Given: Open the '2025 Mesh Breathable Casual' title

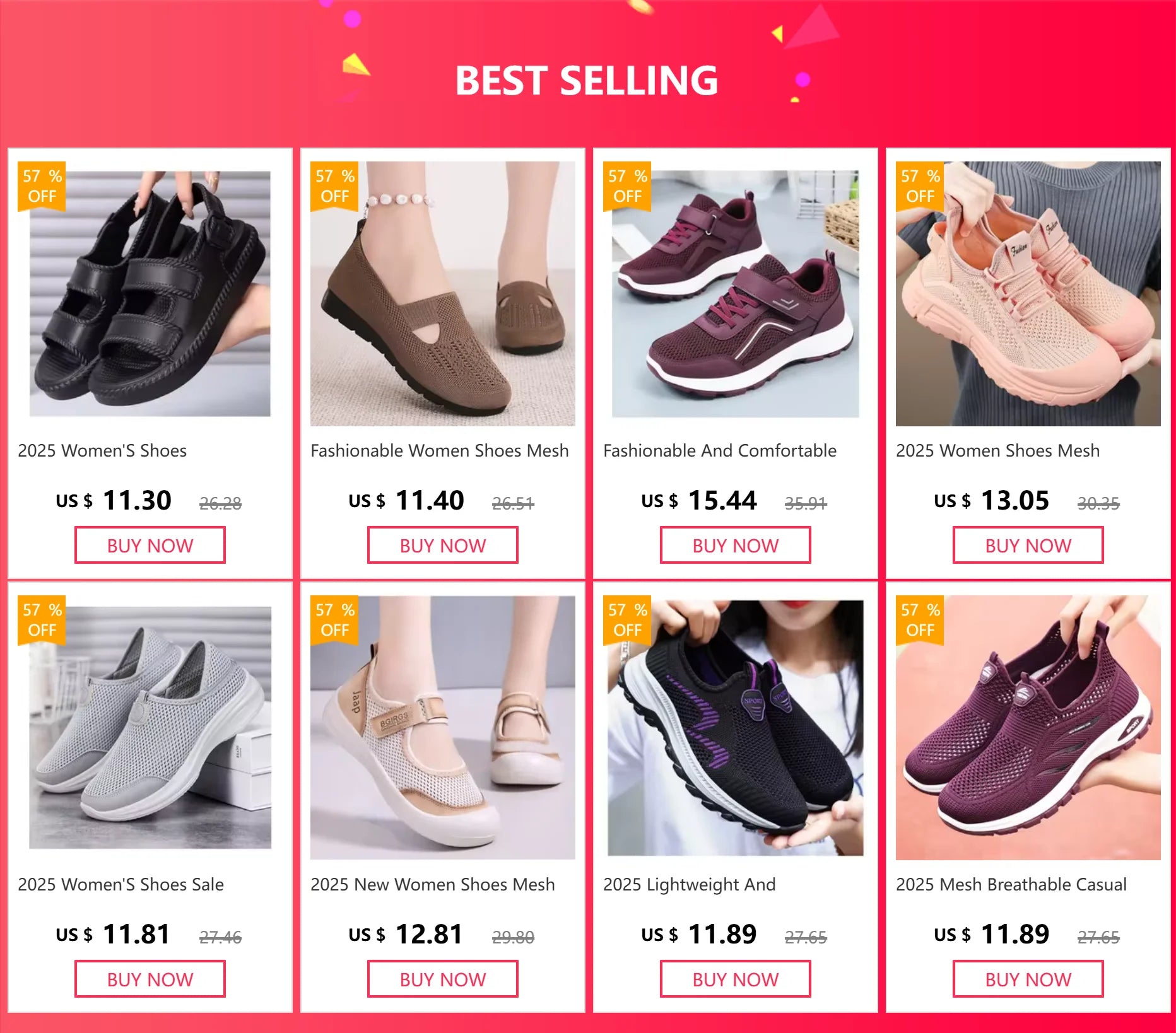Looking at the screenshot, I should pyautogui.click(x=1011, y=884).
